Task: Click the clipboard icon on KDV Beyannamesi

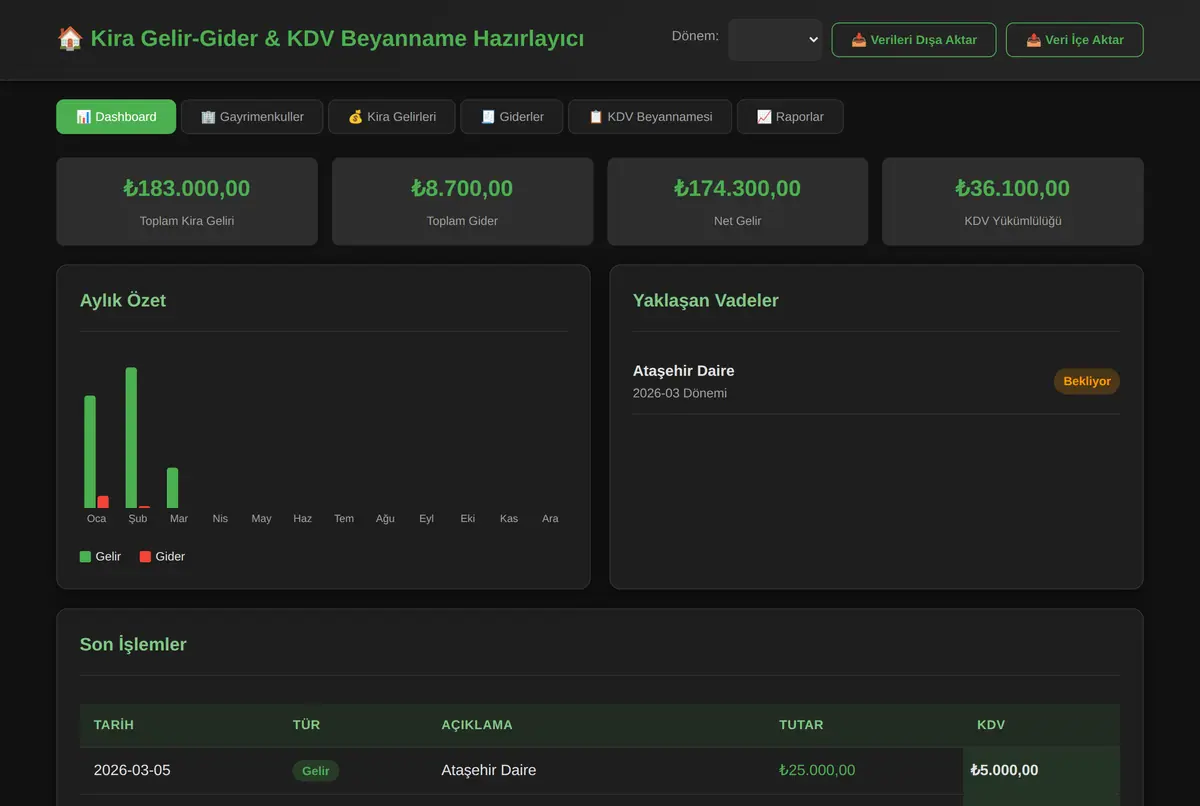Action: (x=596, y=117)
